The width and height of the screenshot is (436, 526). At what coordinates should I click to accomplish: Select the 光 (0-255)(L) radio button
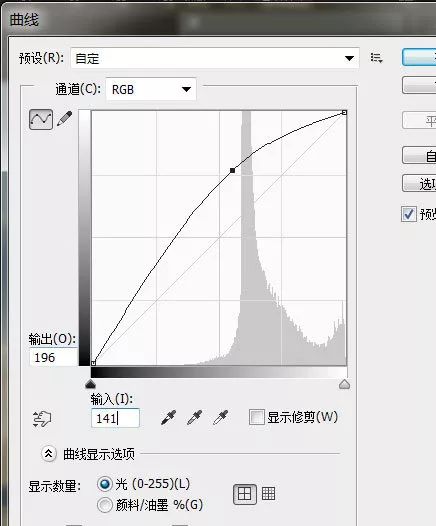(x=105, y=484)
